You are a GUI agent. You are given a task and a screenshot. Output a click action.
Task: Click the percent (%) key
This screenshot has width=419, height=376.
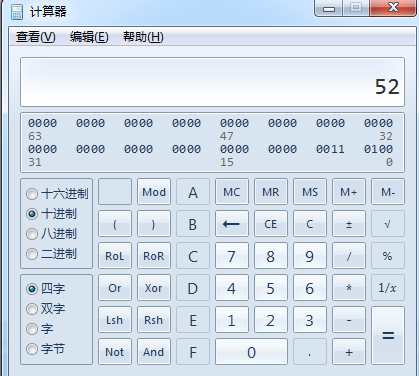[388, 256]
